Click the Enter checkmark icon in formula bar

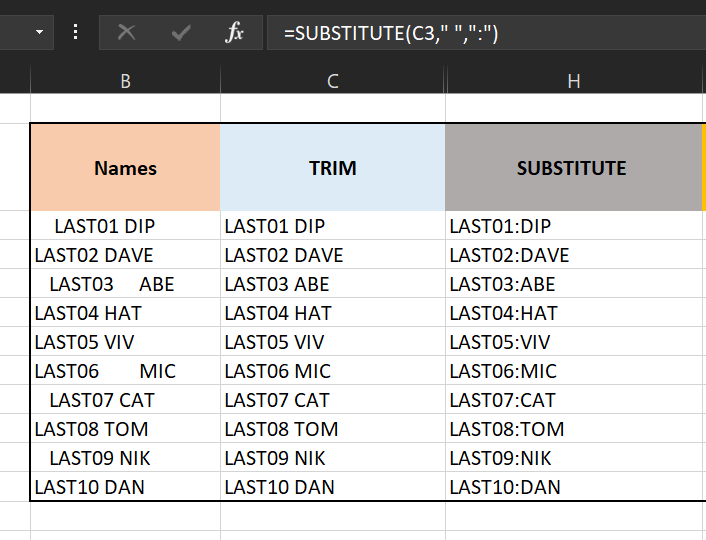181,33
